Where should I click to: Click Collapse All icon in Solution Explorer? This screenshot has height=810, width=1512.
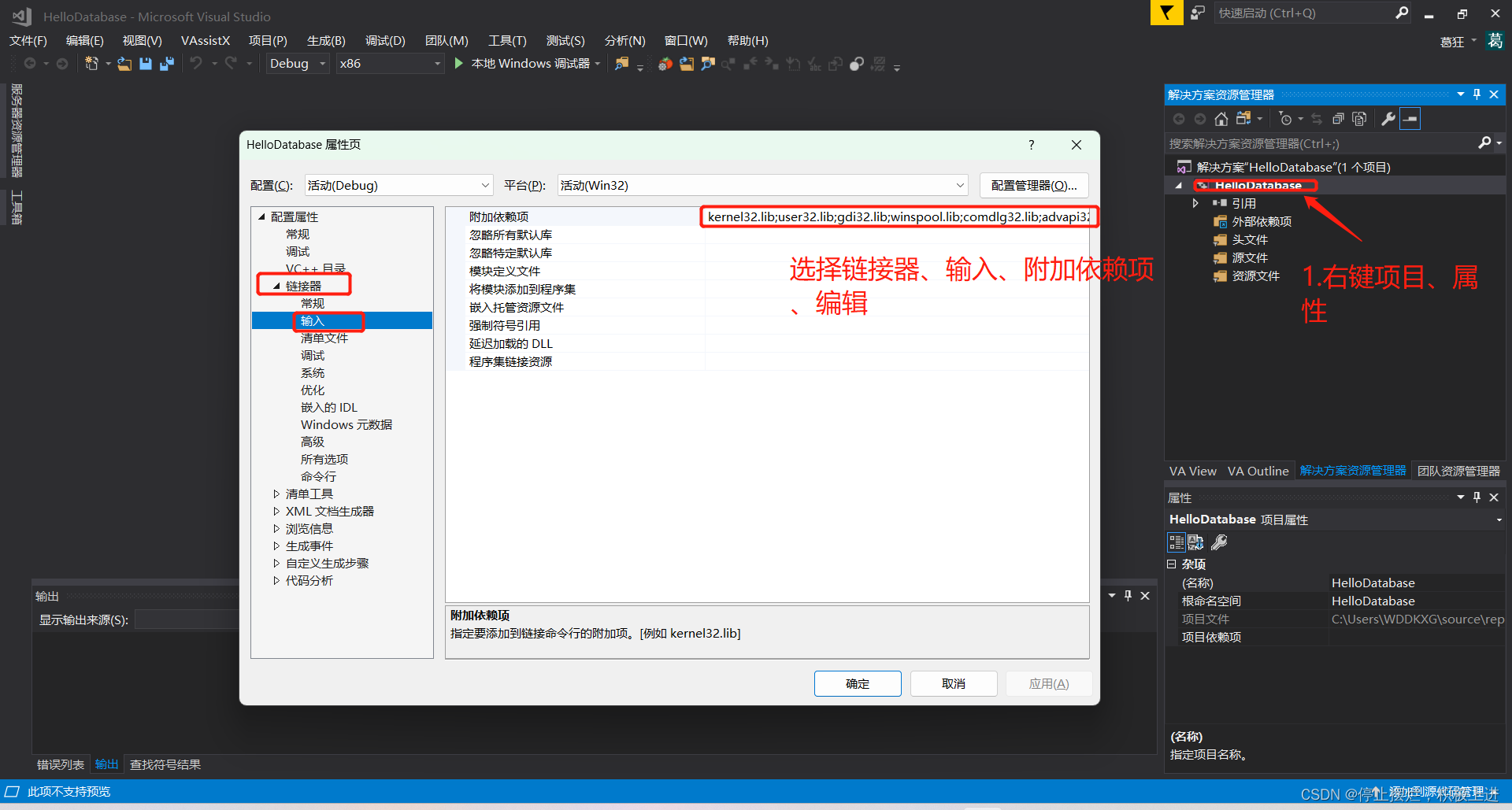pyautogui.click(x=1338, y=119)
